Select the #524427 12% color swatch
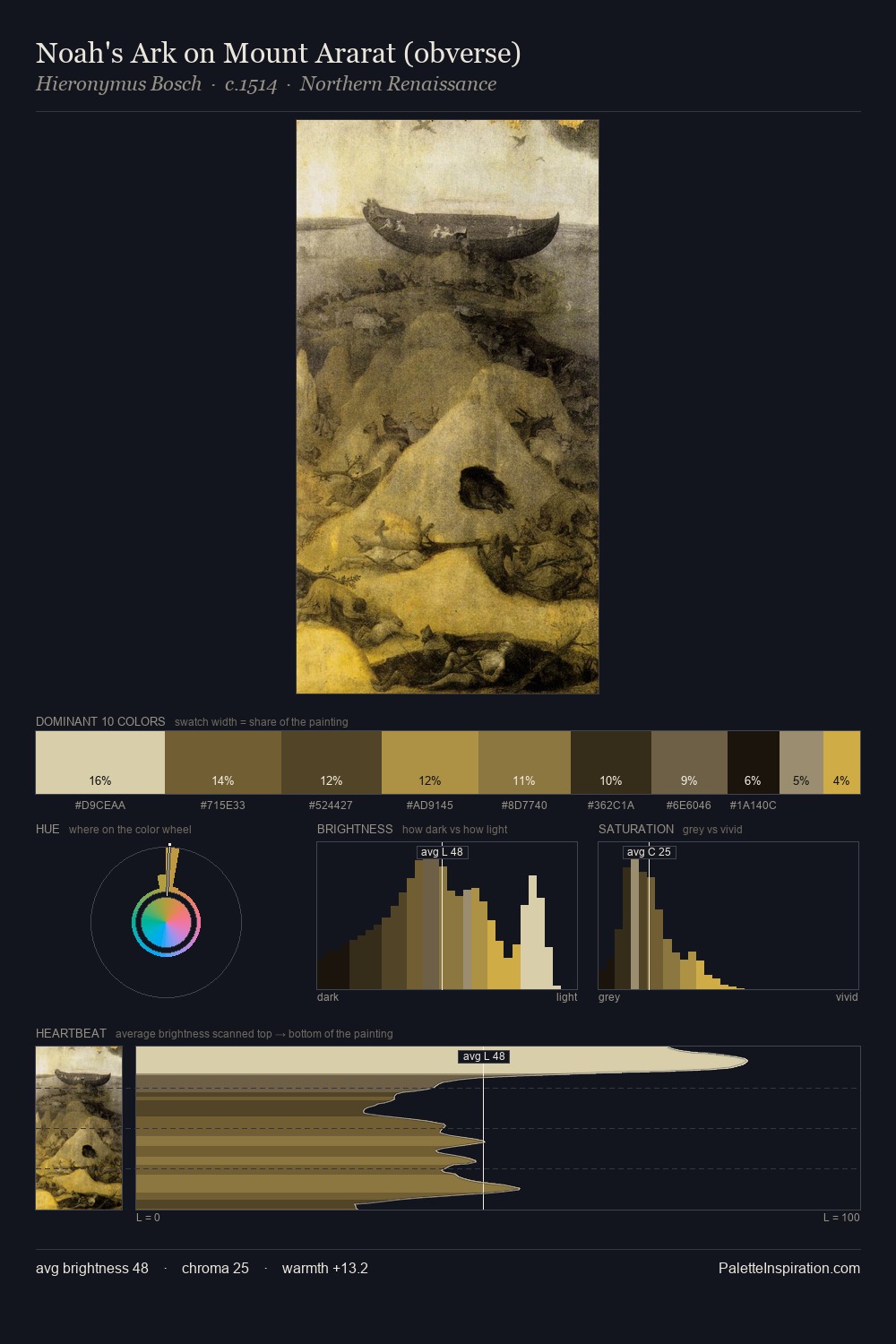Screen dimensions: 896x1344 pyautogui.click(x=332, y=762)
